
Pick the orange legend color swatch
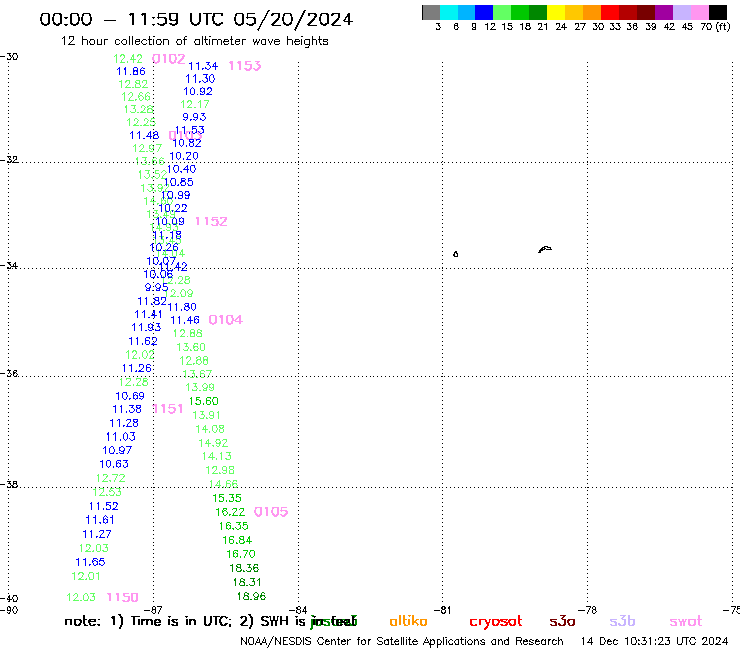(591, 12)
